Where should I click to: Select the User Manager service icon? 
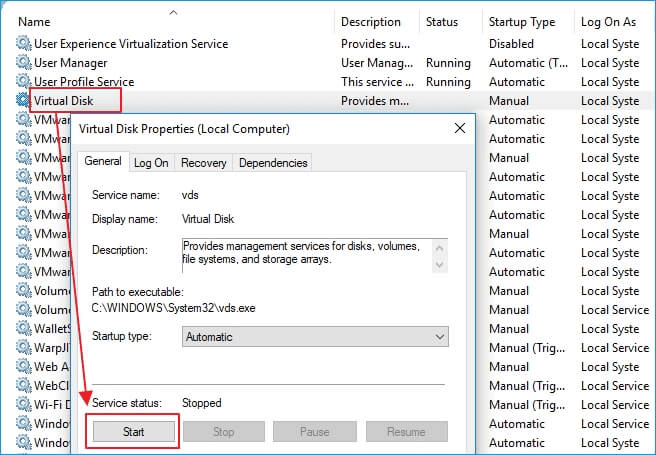[x=24, y=63]
